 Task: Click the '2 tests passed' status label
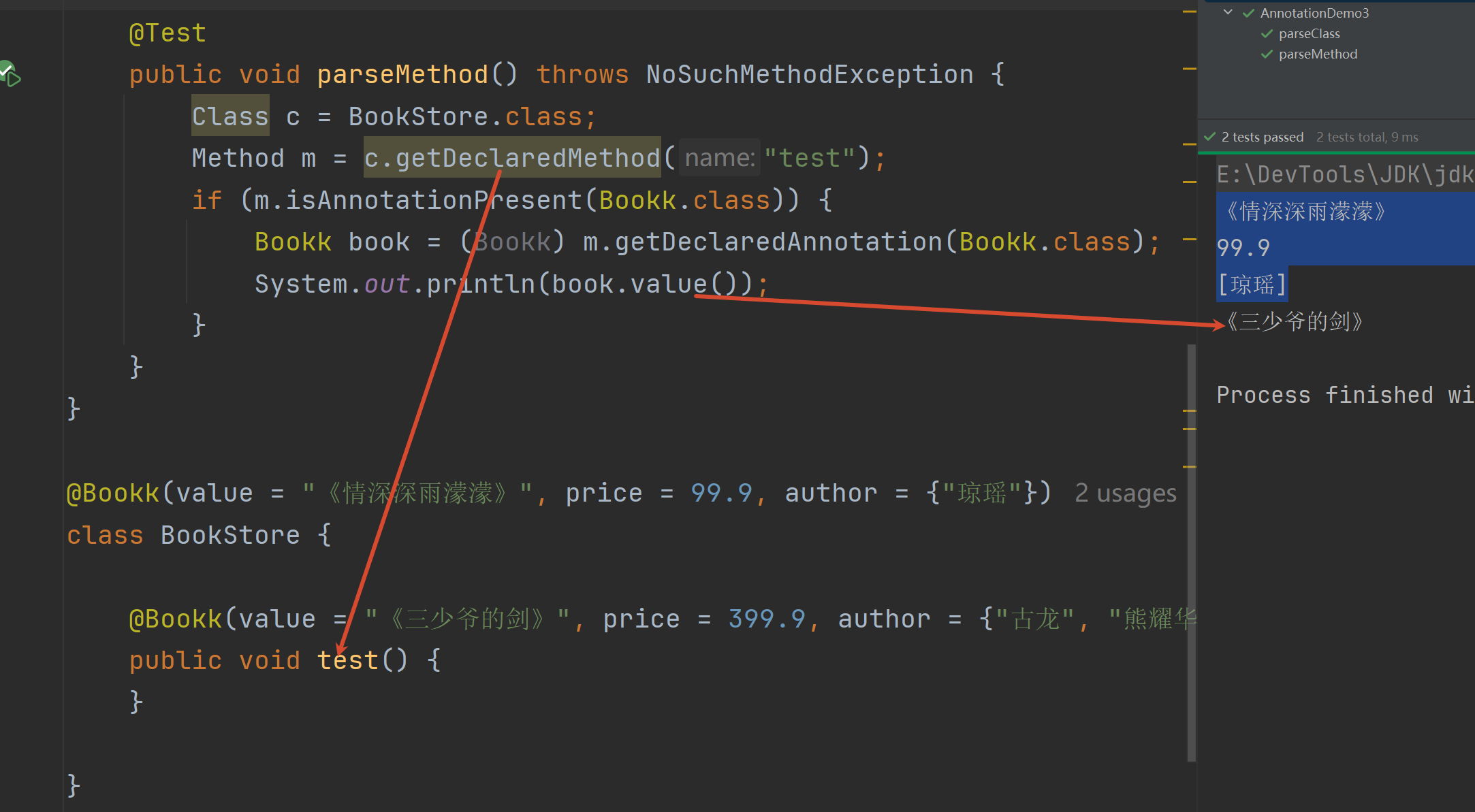pyautogui.click(x=1262, y=137)
